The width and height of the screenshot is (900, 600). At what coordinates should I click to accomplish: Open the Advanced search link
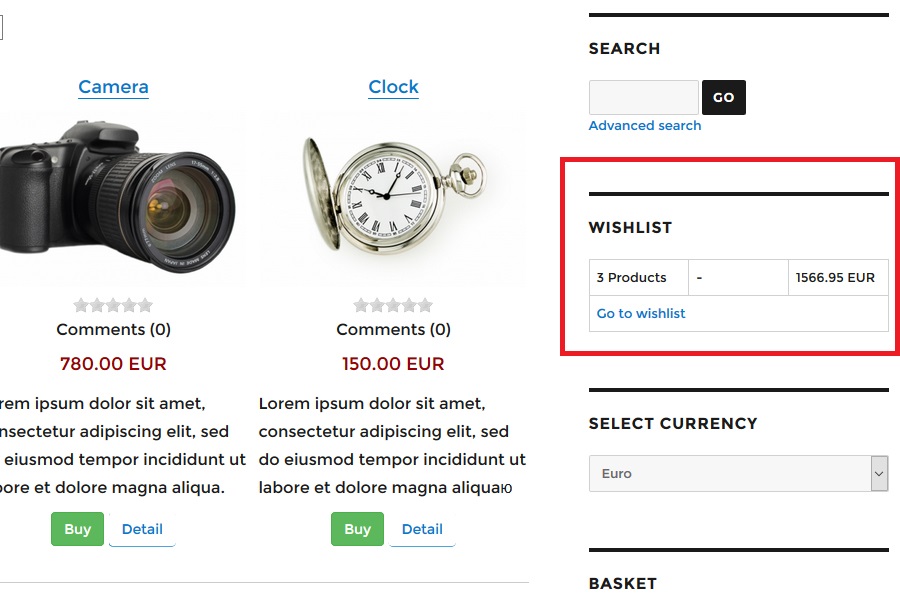(x=644, y=126)
